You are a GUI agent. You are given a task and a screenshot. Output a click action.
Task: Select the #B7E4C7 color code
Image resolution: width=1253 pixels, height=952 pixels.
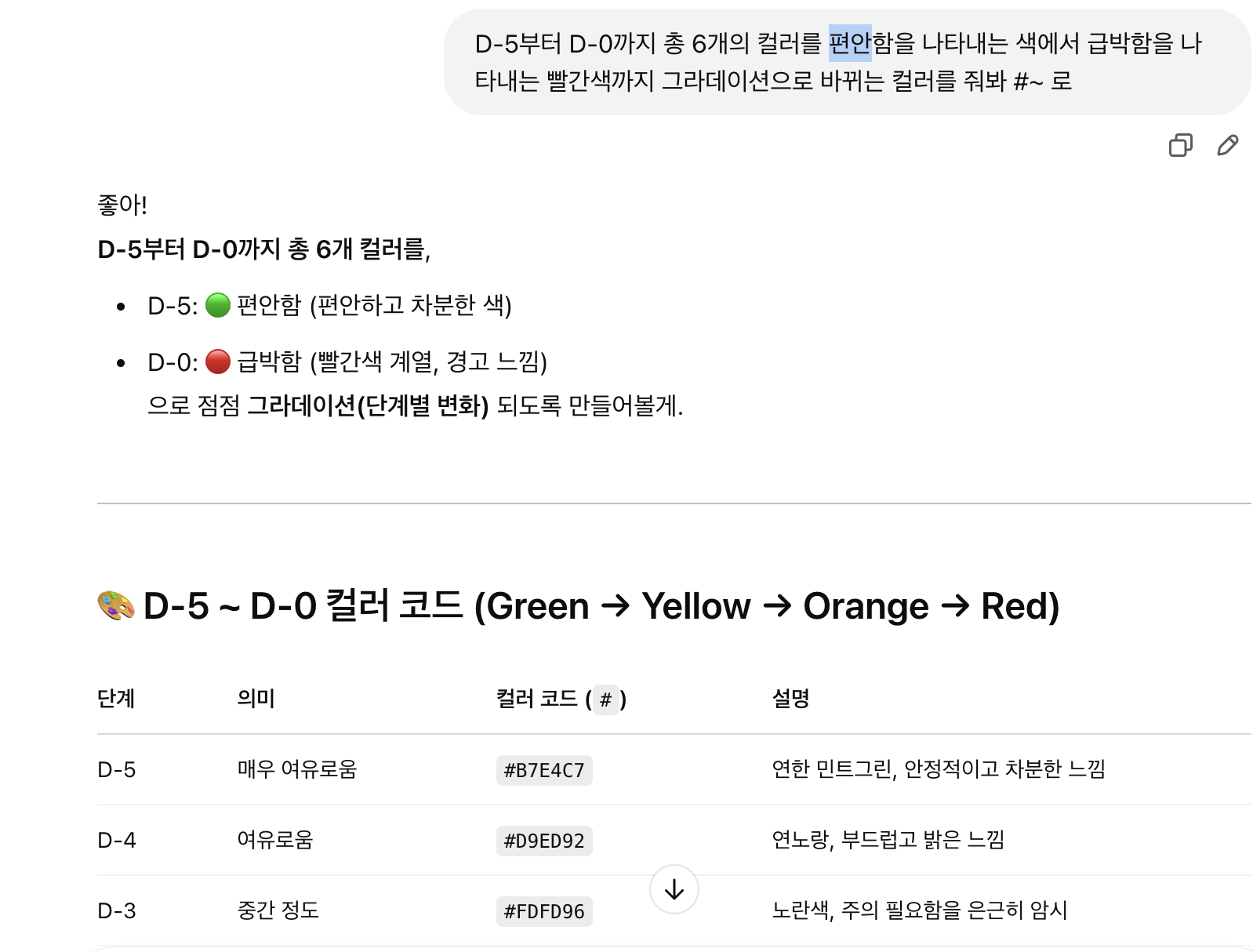coord(544,770)
